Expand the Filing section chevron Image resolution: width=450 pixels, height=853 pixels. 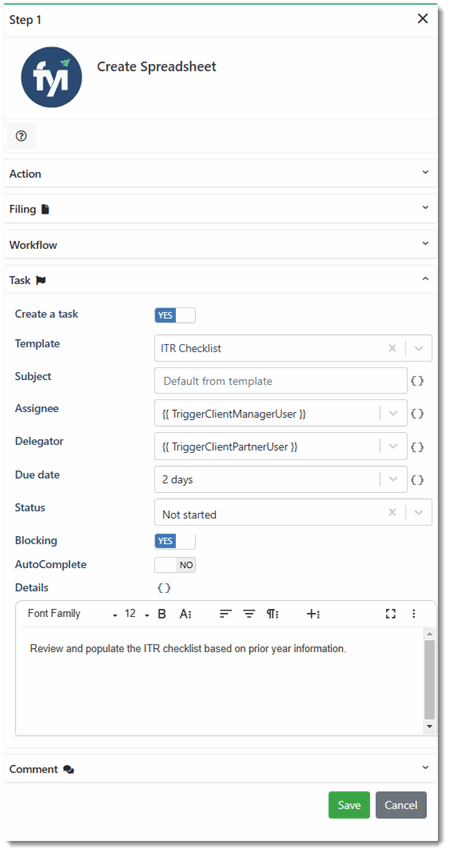[x=426, y=208]
